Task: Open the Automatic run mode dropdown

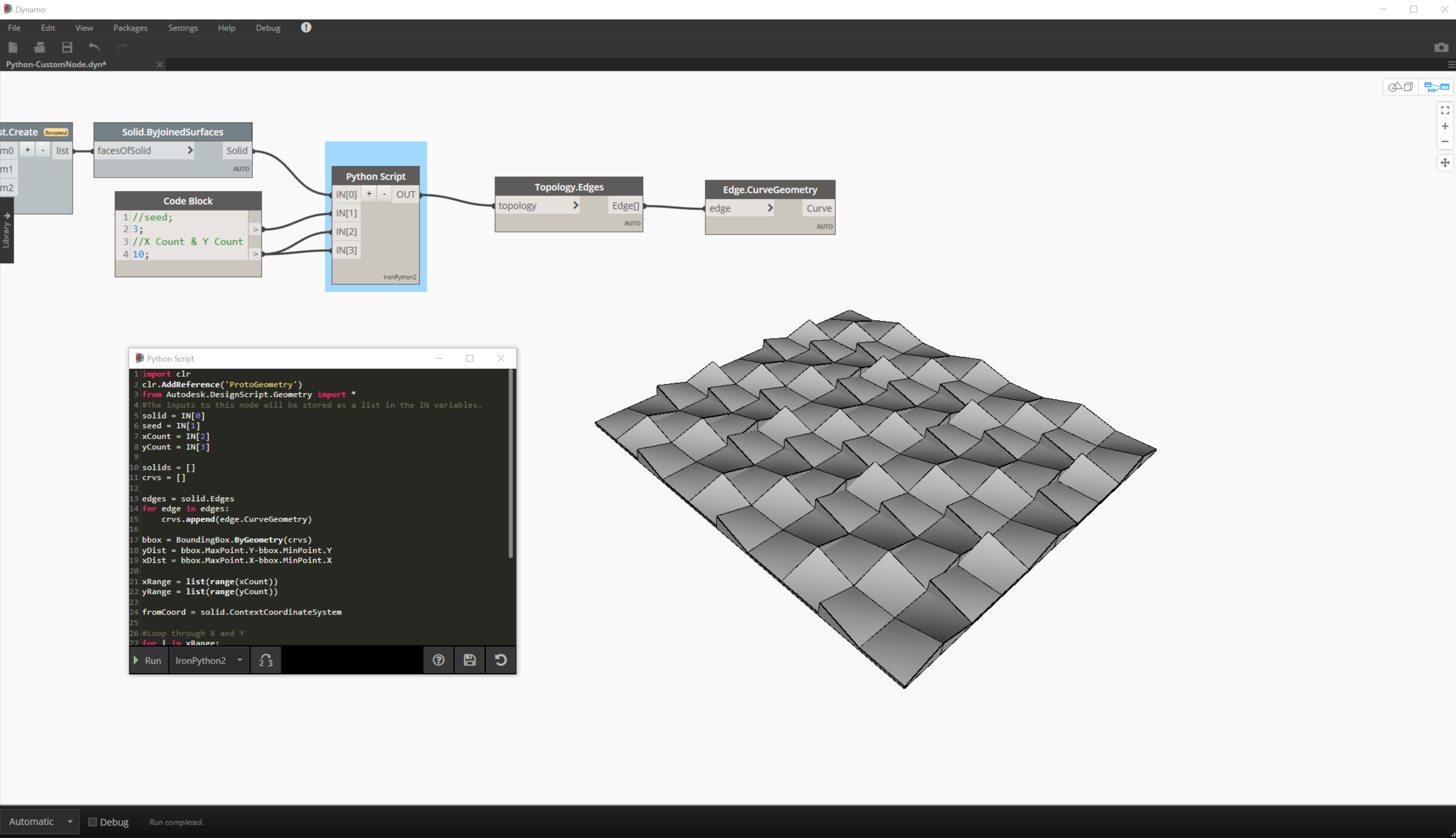Action: click(x=40, y=822)
